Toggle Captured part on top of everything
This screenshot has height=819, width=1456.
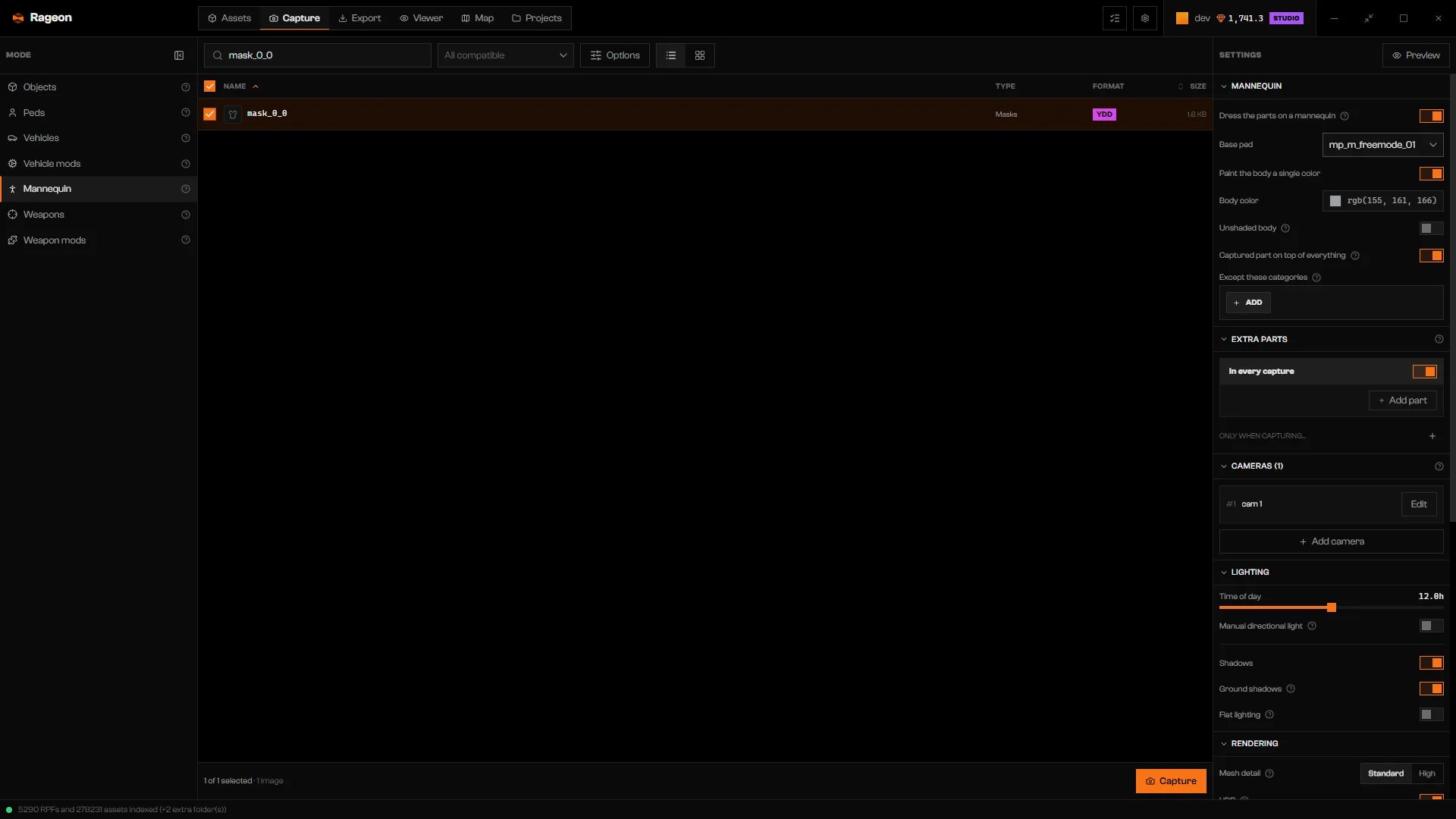pos(1432,256)
